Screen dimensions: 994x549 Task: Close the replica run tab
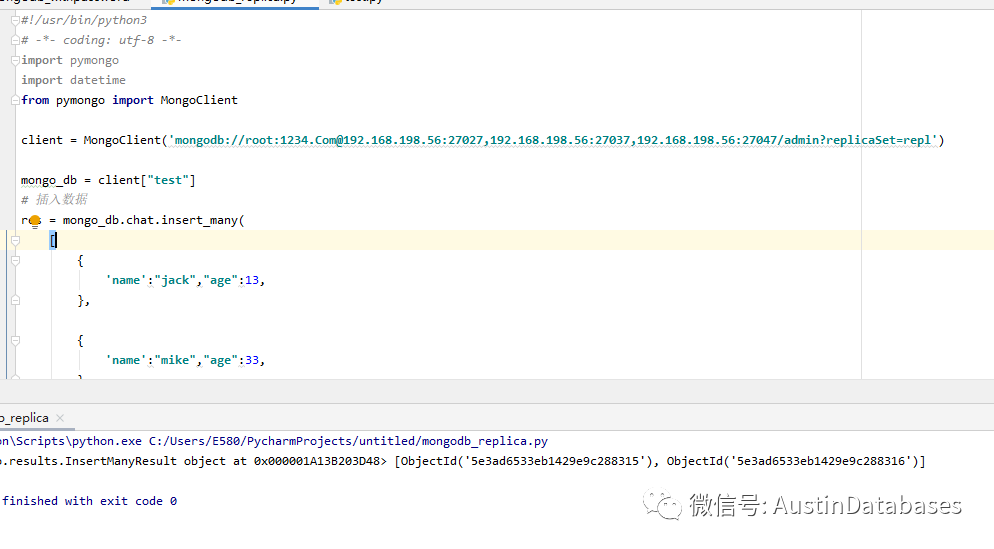coord(60,418)
